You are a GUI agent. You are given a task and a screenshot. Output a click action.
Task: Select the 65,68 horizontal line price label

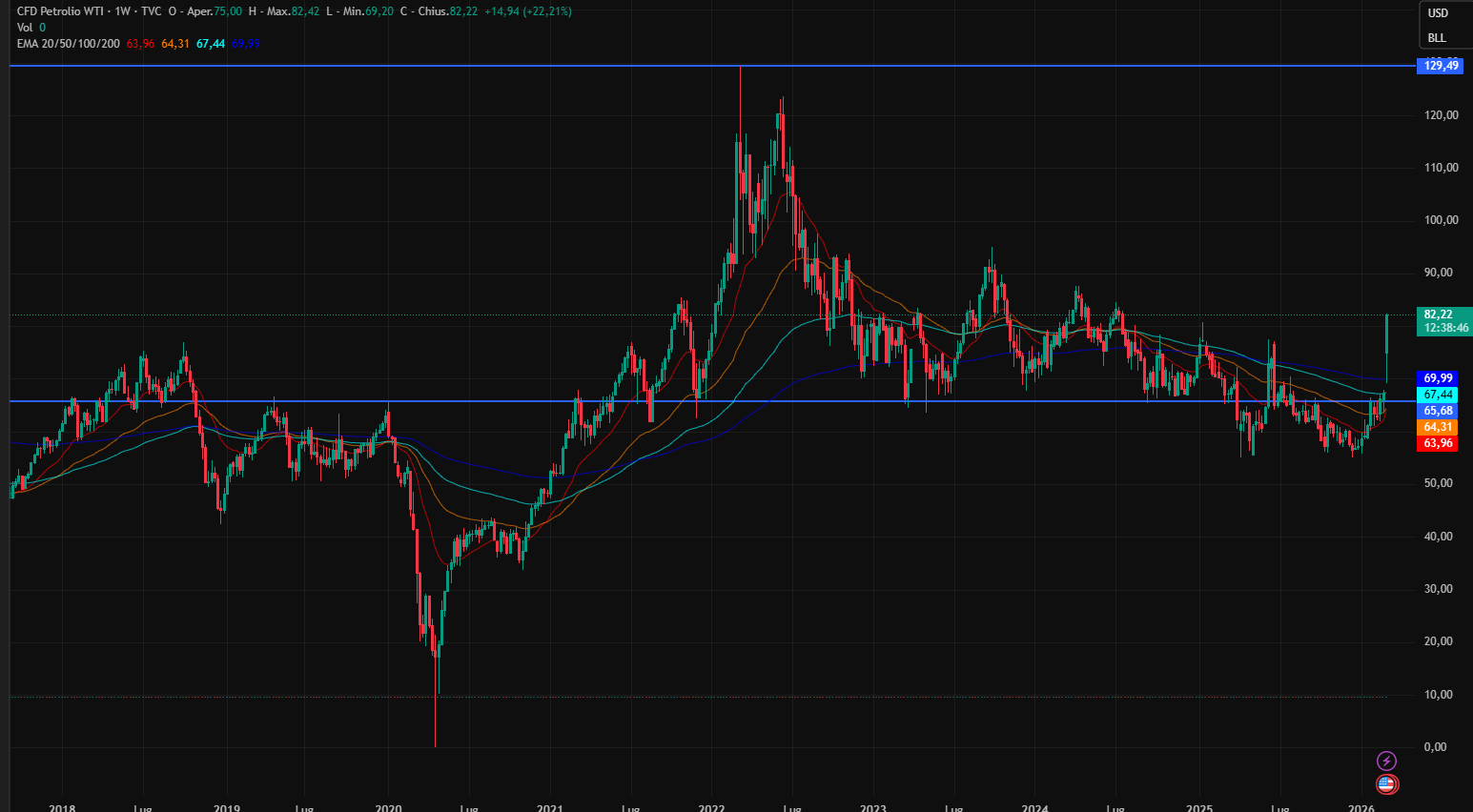(1438, 411)
